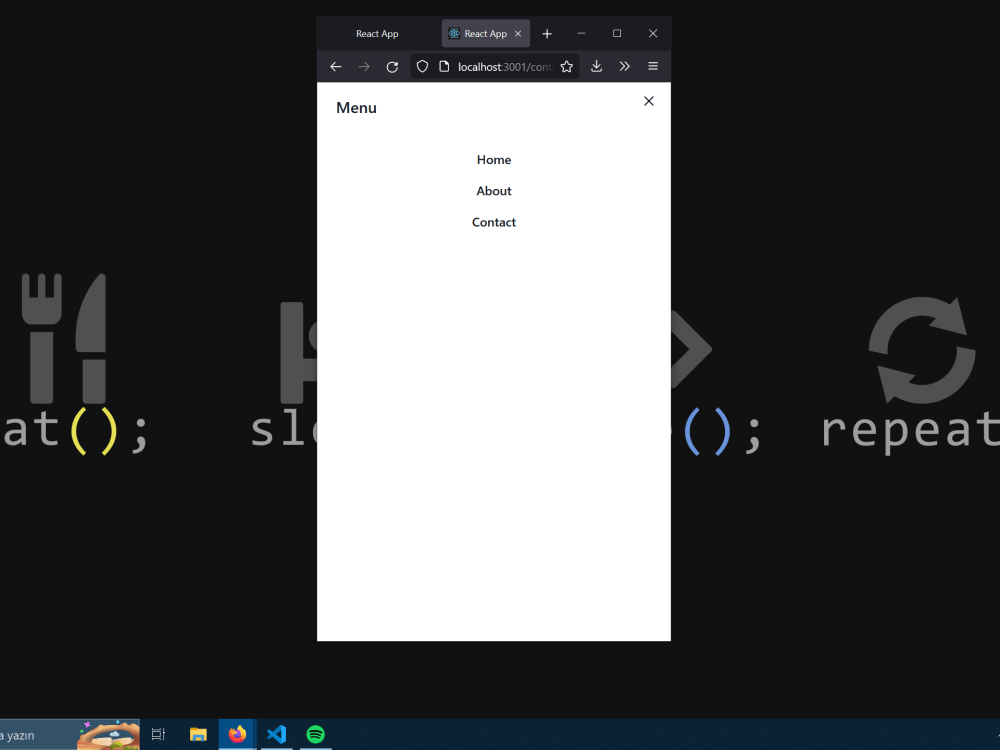Screen dimensions: 1000x750
Task: Close the Firefox window
Action: 653,33
